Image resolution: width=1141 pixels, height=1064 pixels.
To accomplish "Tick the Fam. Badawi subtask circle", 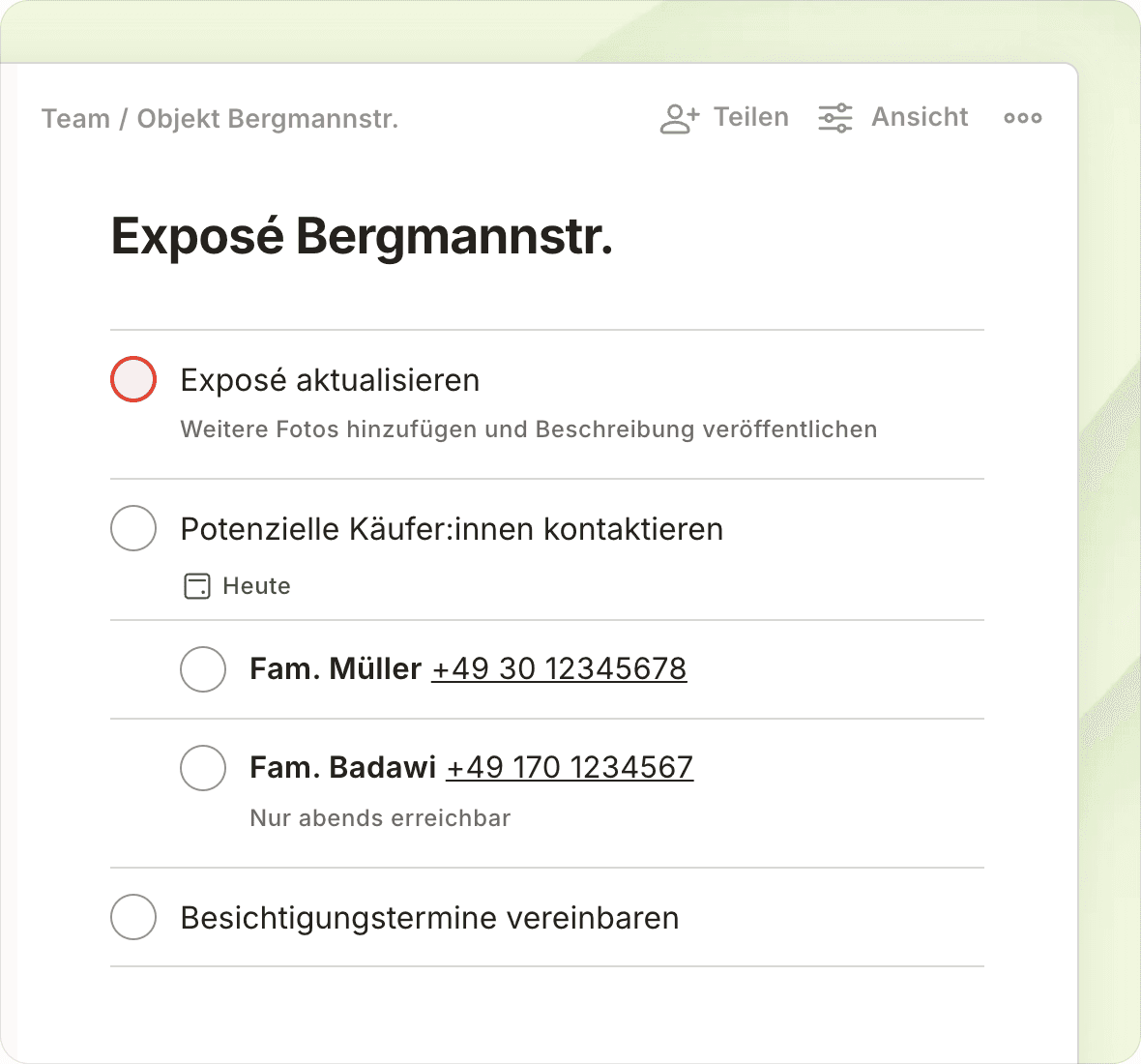I will [203, 768].
